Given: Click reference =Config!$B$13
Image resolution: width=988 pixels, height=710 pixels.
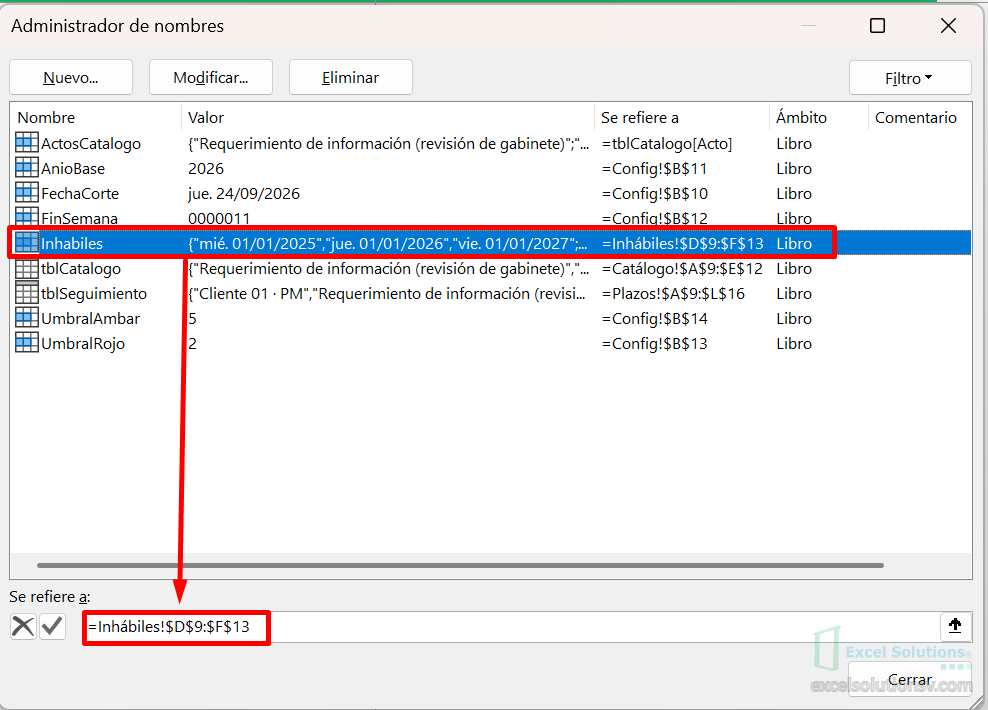Looking at the screenshot, I should coord(654,344).
